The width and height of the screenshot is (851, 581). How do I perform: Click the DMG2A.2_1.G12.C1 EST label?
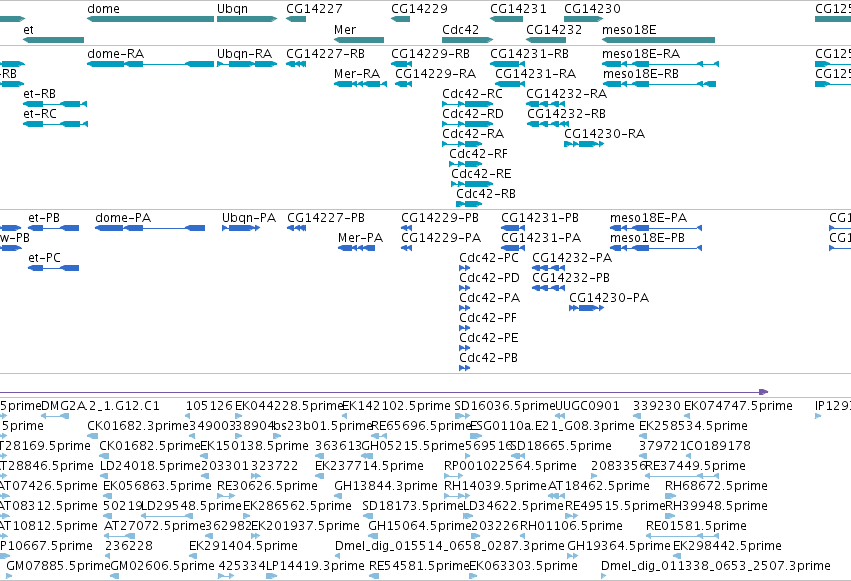pyautogui.click(x=100, y=406)
